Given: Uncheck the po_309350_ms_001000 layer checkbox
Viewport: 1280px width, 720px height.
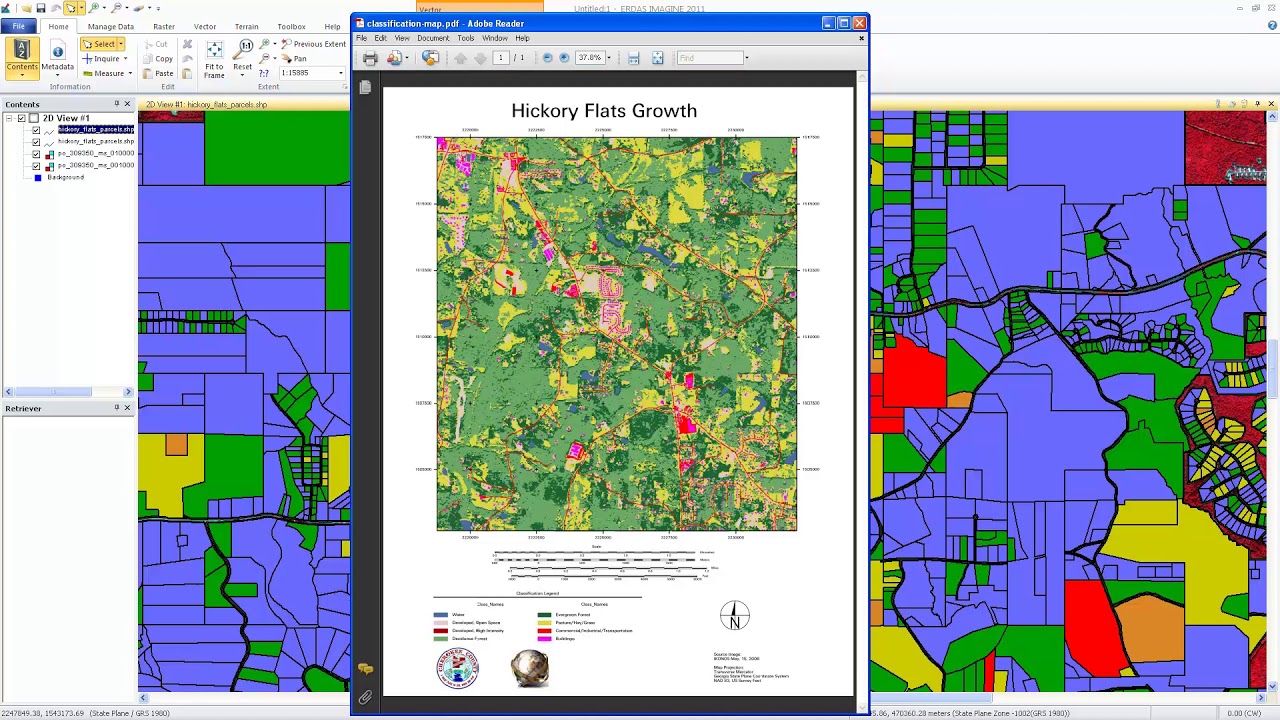Looking at the screenshot, I should (36, 166).
